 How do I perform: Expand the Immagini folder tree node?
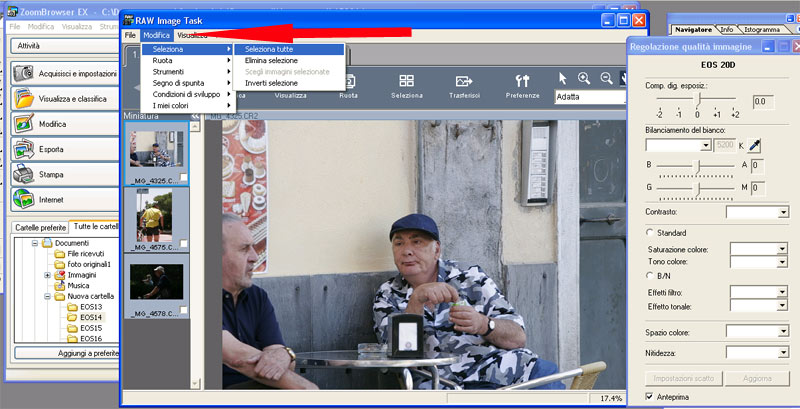point(47,275)
